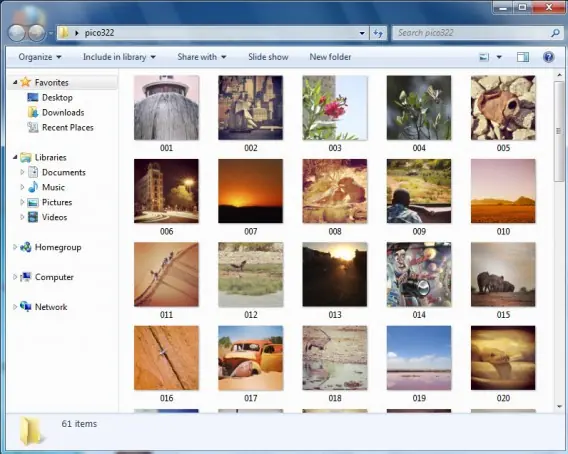Select thumbnail 017 rusty car photo

[250, 358]
